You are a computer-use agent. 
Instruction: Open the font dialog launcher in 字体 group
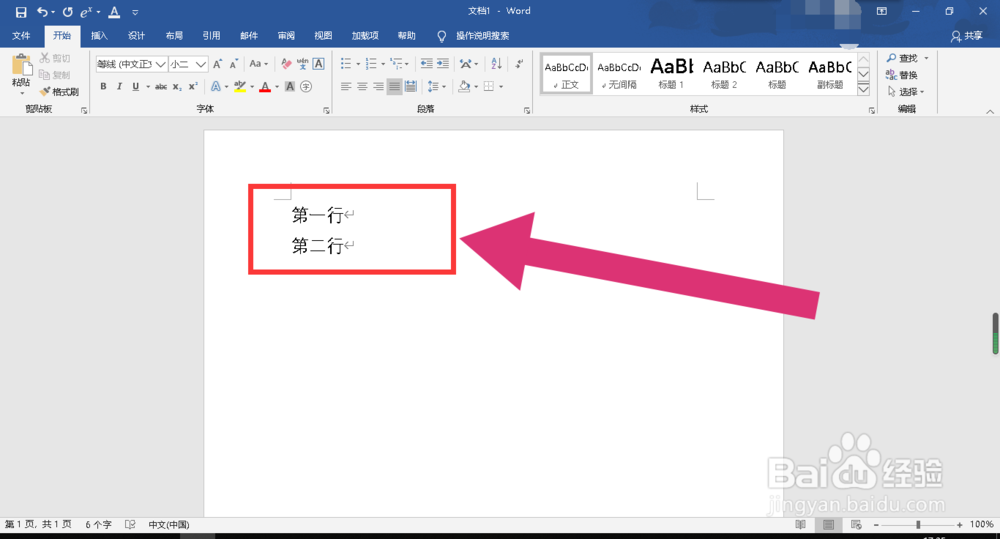point(327,110)
